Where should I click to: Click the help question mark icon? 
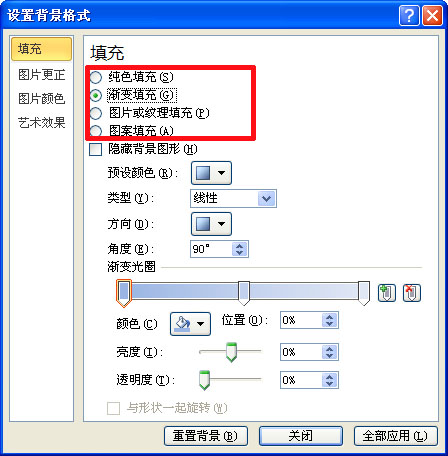tap(409, 15)
